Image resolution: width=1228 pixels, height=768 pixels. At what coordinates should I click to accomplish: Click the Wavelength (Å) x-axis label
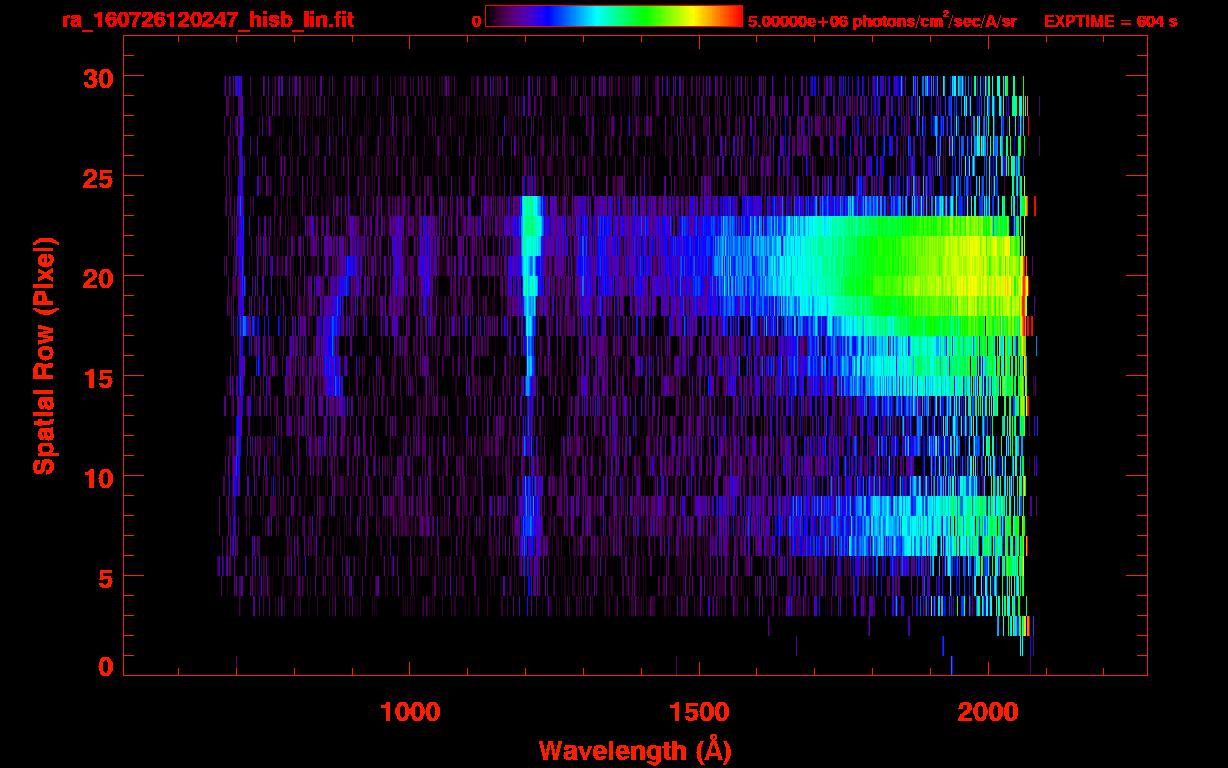click(x=635, y=750)
